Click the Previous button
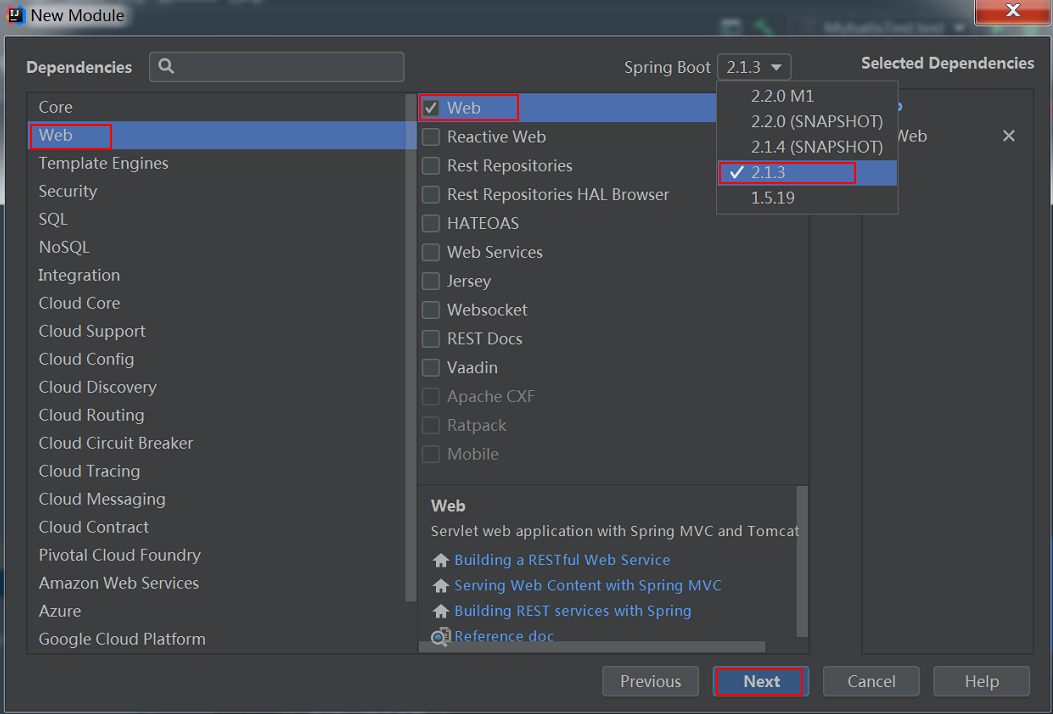The width and height of the screenshot is (1053, 714). [x=650, y=682]
